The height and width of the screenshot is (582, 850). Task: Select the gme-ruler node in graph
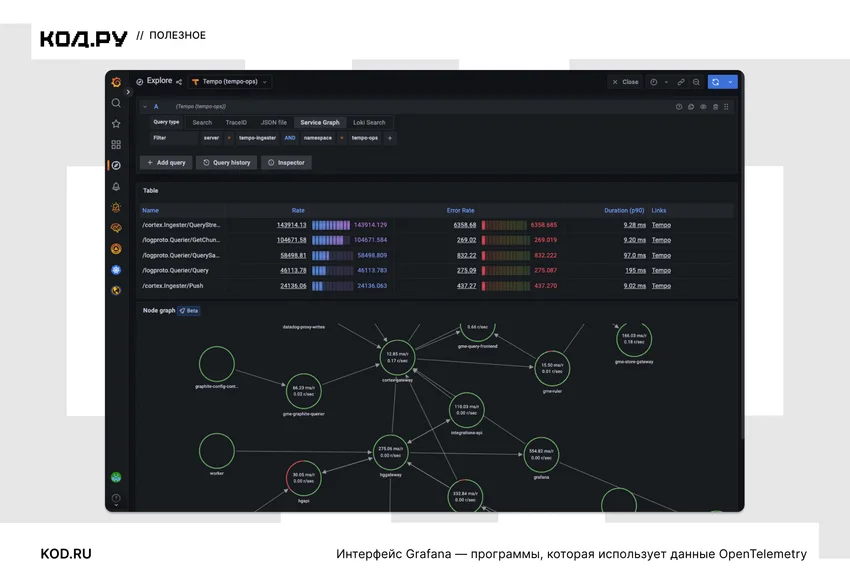click(552, 368)
